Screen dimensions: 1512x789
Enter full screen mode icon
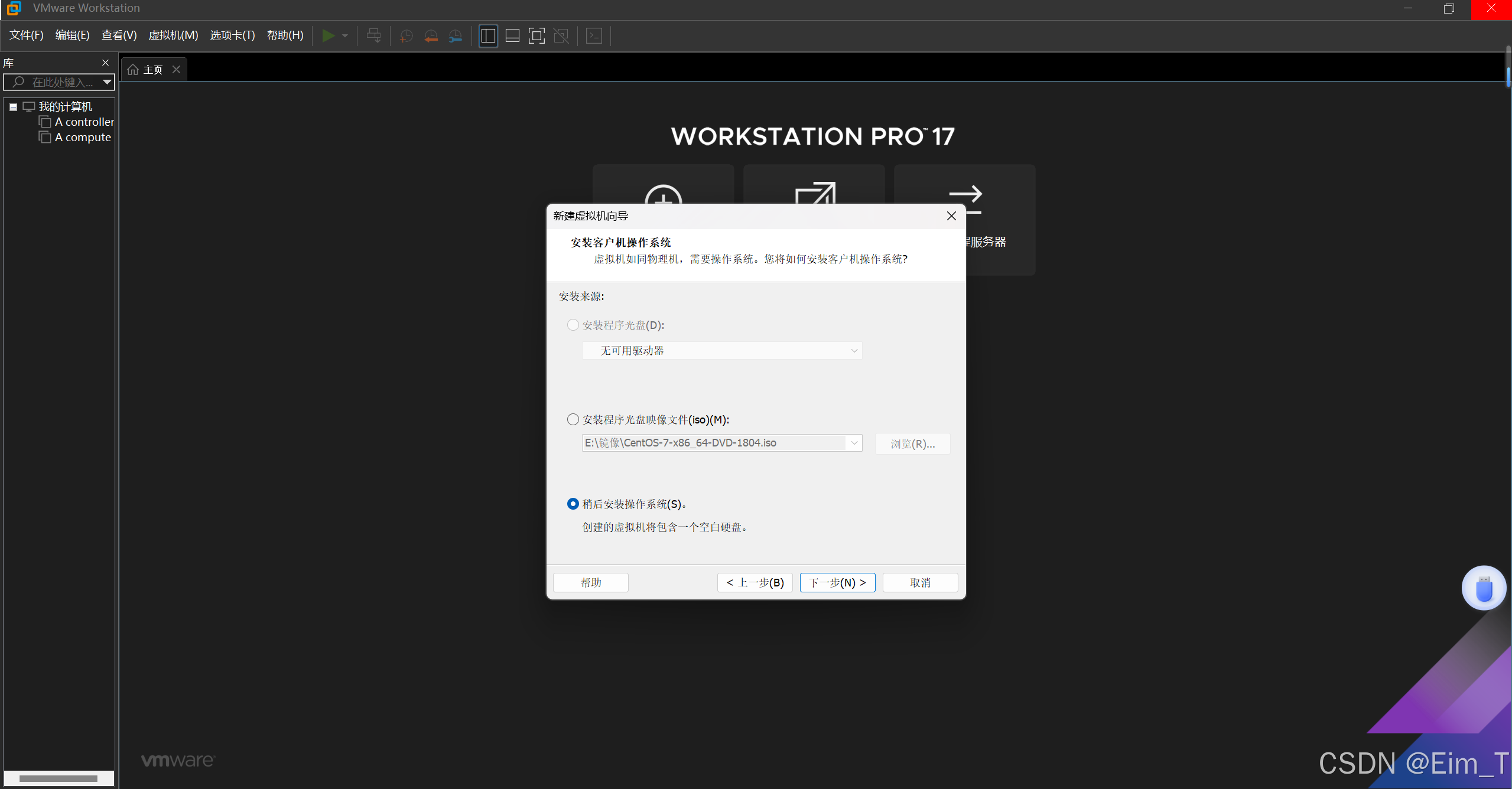click(x=536, y=36)
